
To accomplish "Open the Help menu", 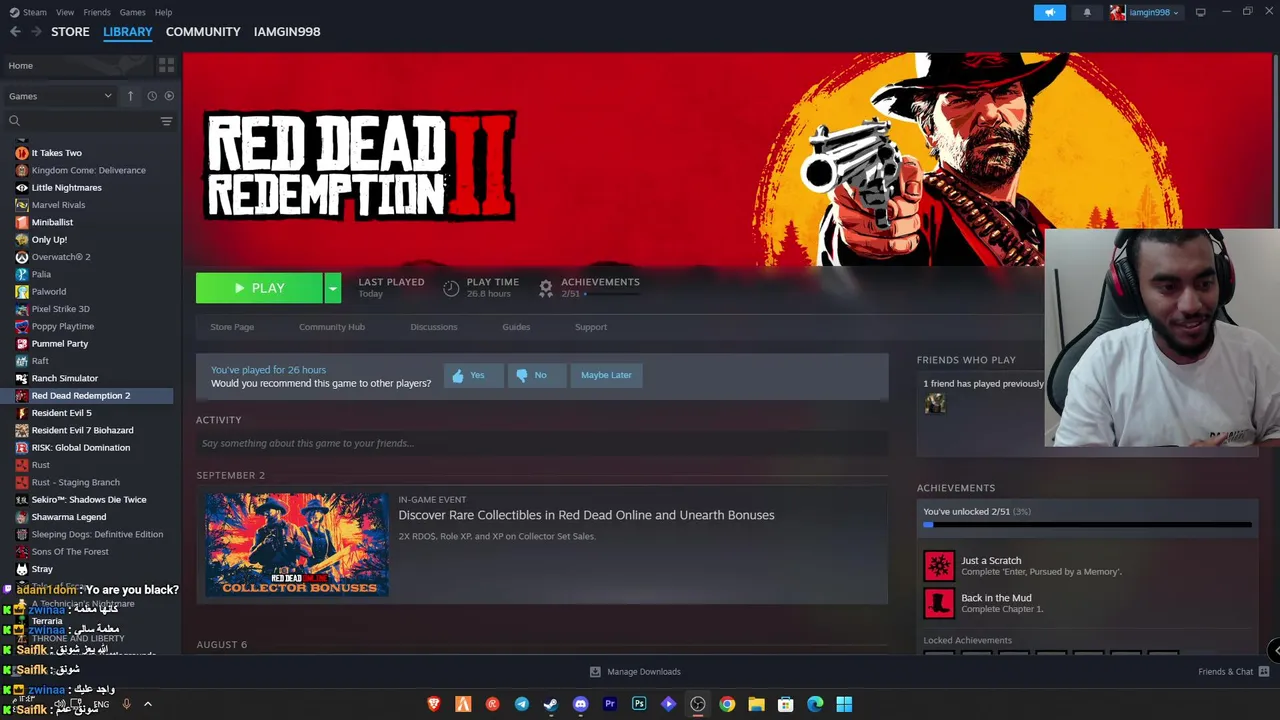I will pos(163,12).
